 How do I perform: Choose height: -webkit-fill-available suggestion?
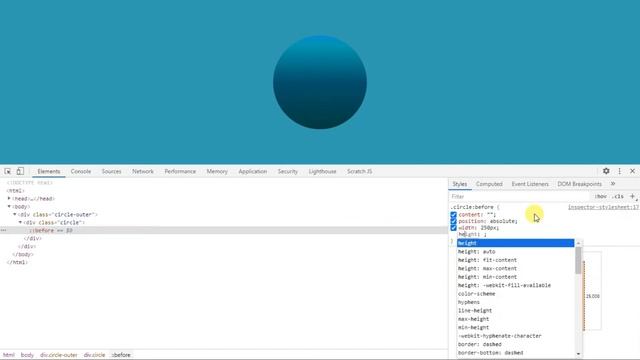(516, 285)
